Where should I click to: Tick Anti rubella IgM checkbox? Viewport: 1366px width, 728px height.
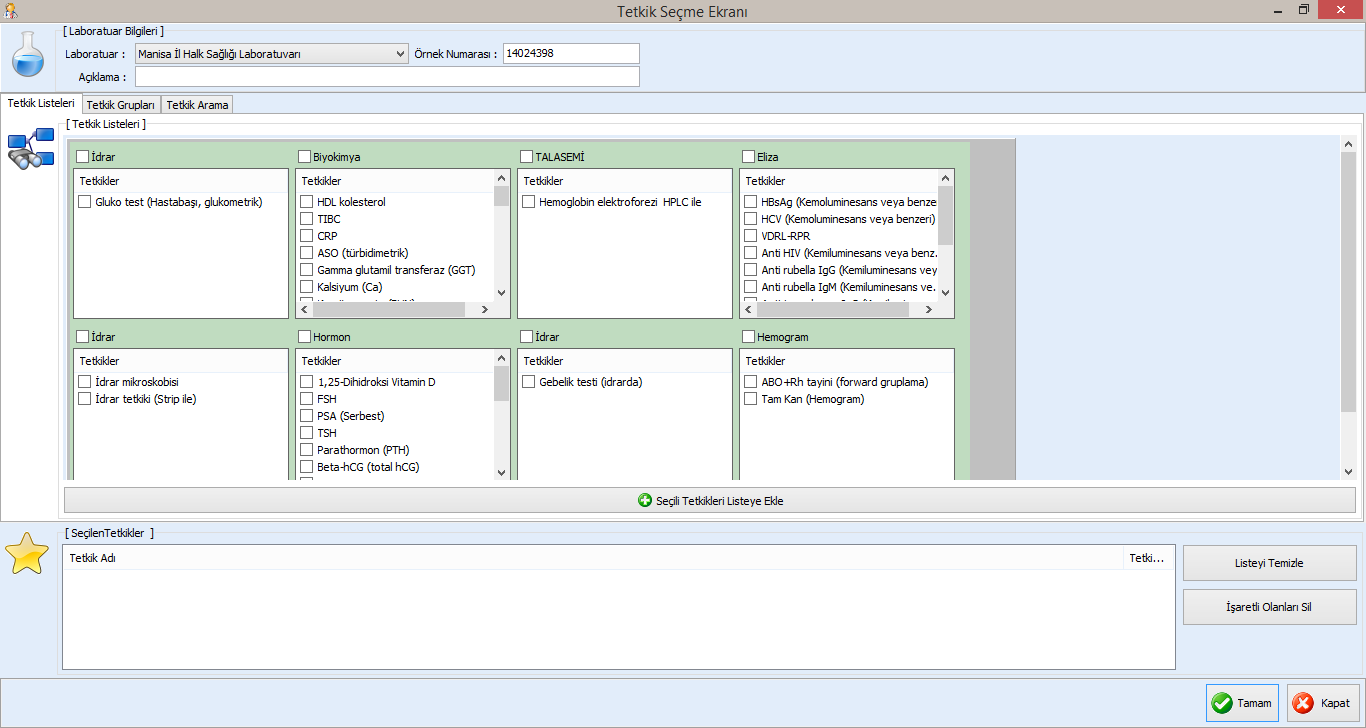pos(751,287)
